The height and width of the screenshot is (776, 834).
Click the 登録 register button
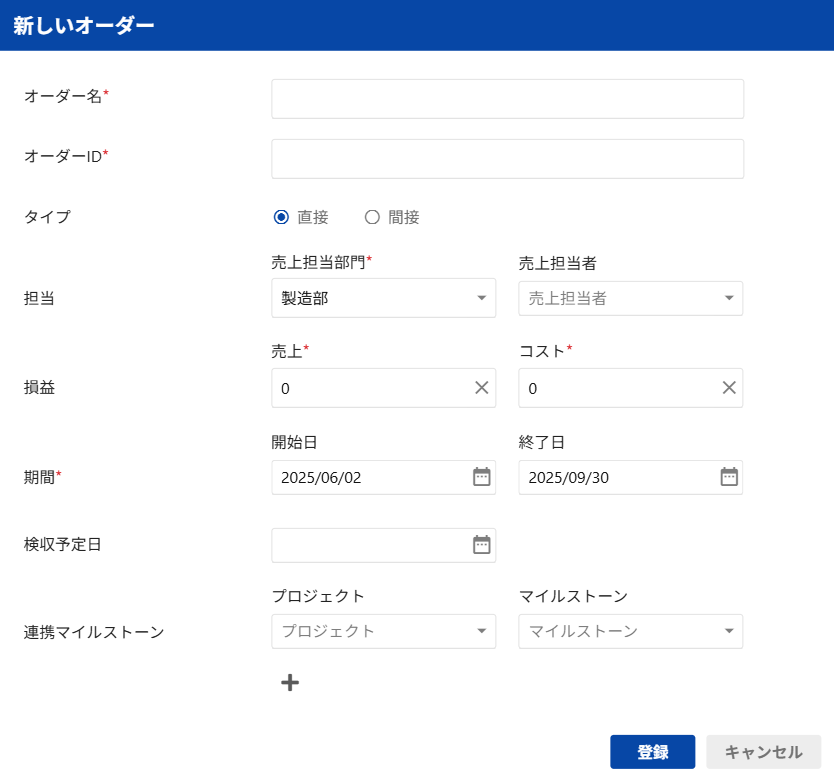tap(652, 752)
